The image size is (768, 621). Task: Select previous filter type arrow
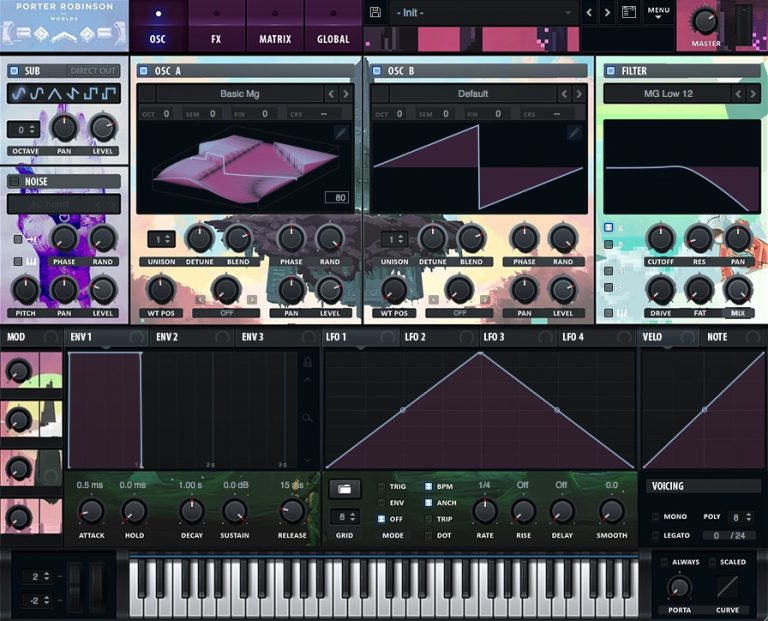click(x=738, y=94)
